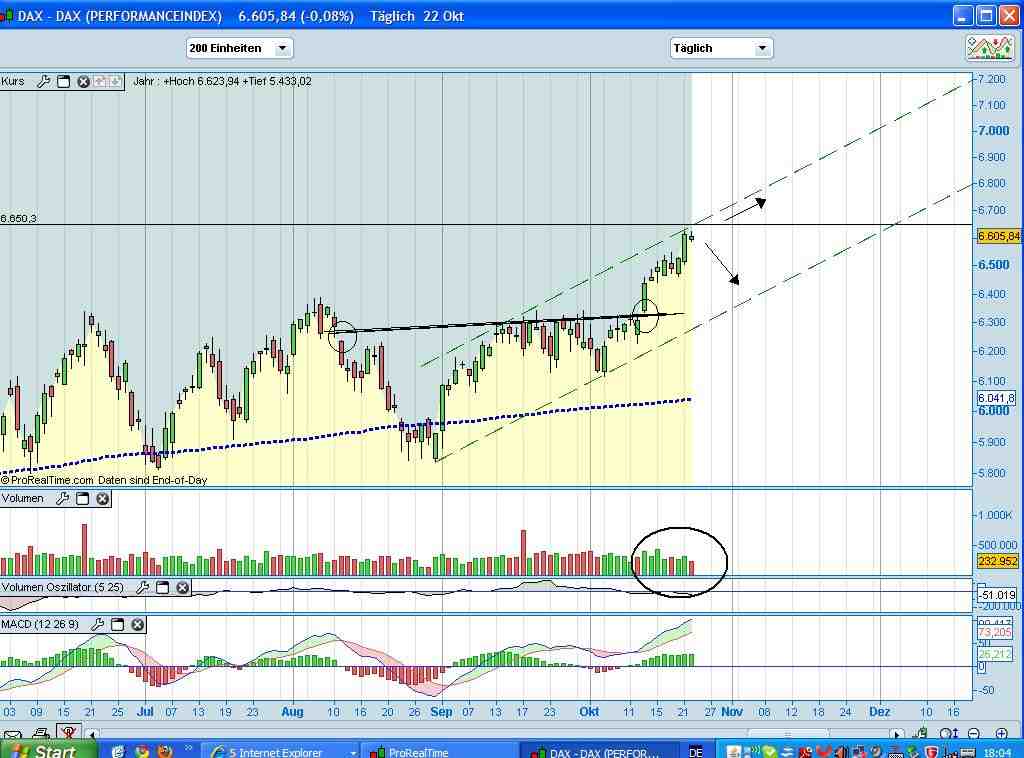Click volume value label 232.952
This screenshot has height=758, width=1024.
997,561
